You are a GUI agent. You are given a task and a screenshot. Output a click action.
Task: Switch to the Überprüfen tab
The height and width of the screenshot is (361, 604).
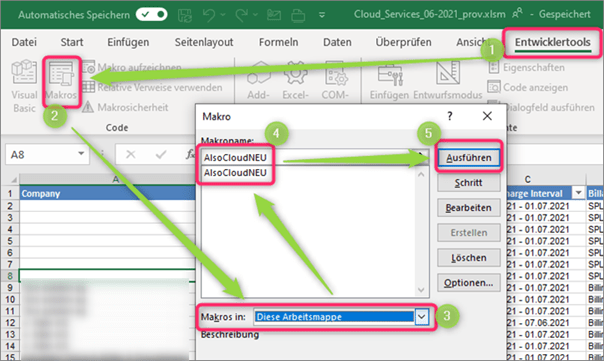tap(403, 42)
